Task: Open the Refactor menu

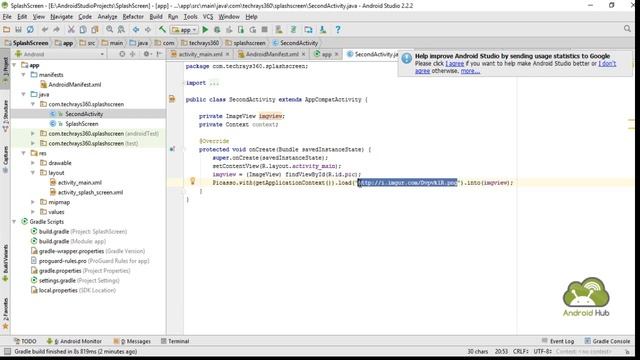Action: [x=133, y=17]
